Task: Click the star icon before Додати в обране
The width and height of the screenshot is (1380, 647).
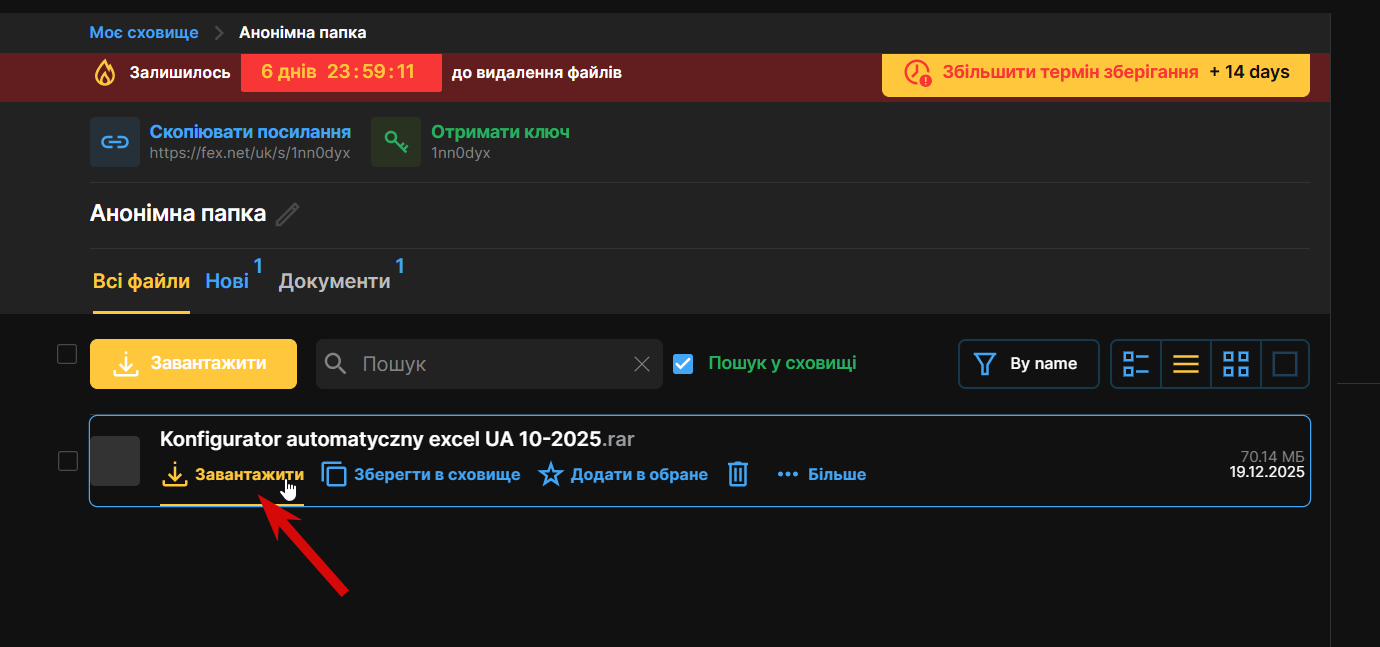Action: 551,474
